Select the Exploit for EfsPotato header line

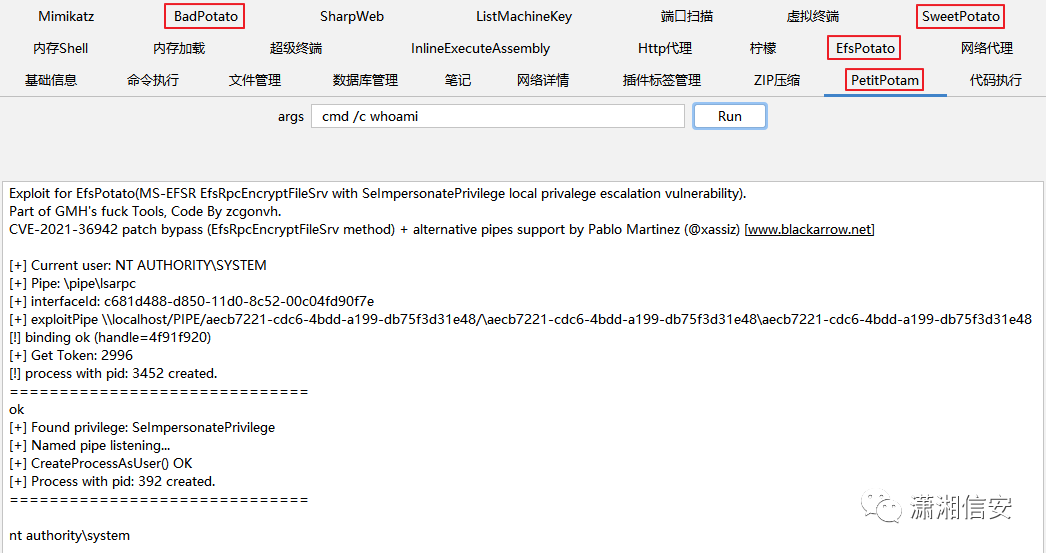tap(378, 193)
